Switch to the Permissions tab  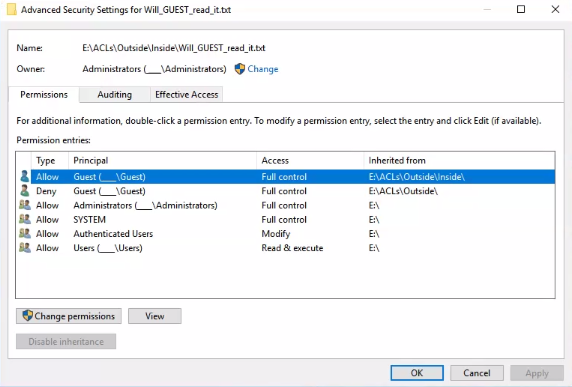pos(44,94)
